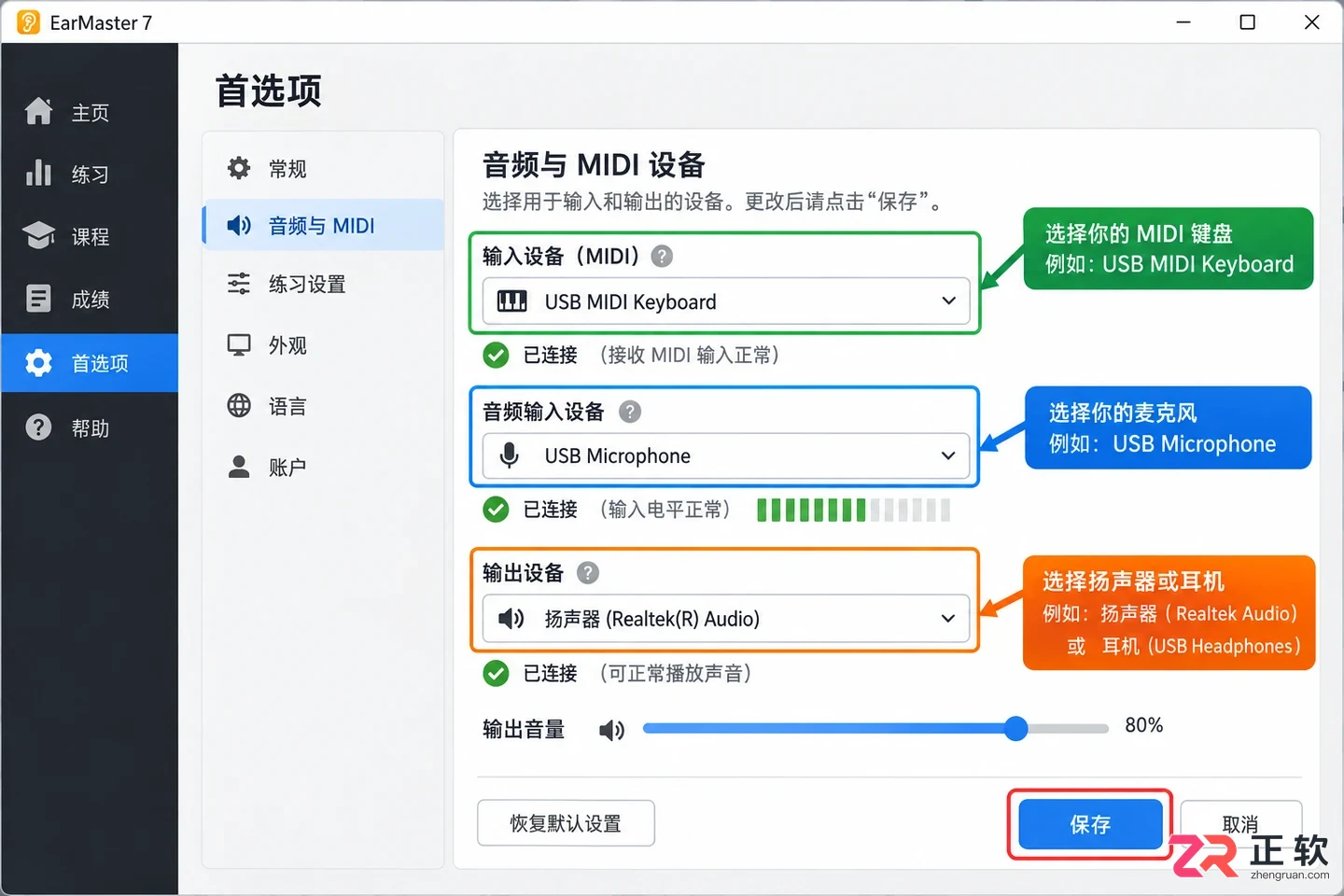Click the graduation cap course icon

(x=38, y=235)
